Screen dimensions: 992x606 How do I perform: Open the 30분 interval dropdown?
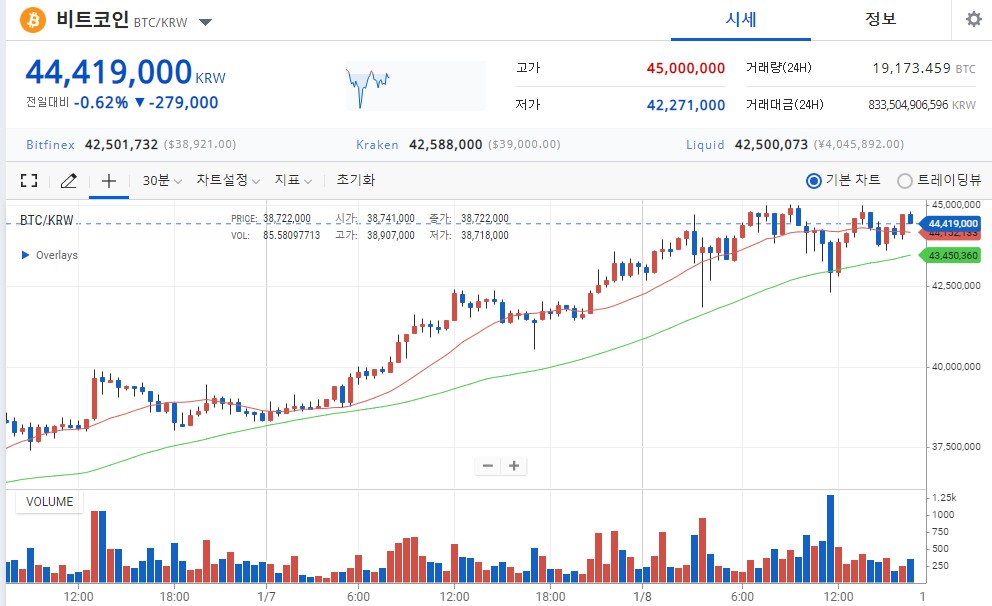(x=162, y=180)
